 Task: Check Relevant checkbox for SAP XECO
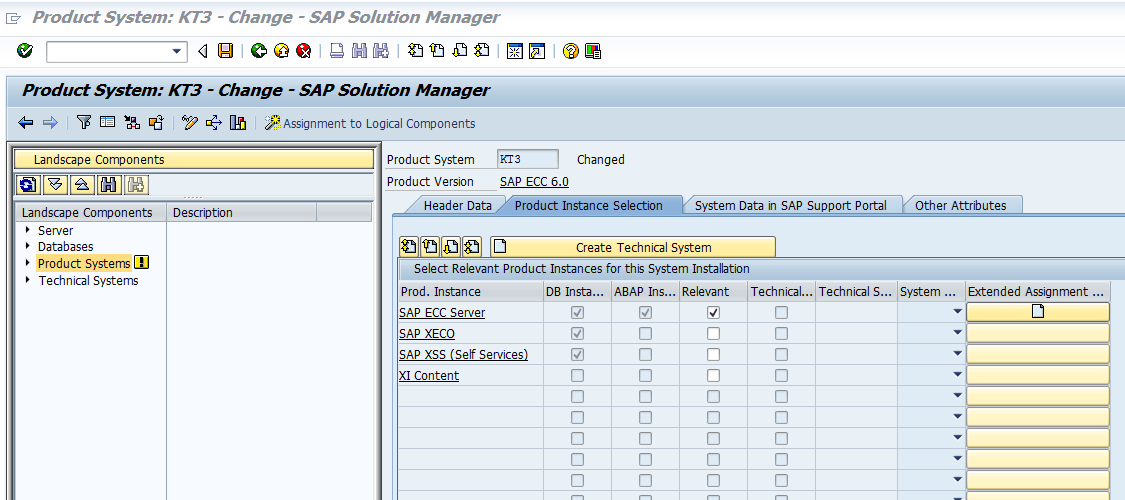point(713,334)
